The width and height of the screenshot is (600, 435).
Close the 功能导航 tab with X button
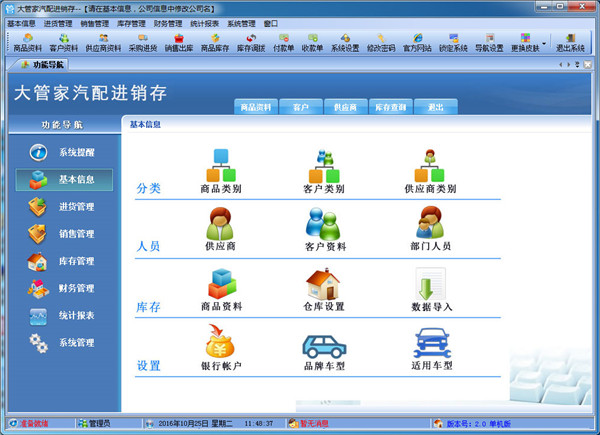587,65
